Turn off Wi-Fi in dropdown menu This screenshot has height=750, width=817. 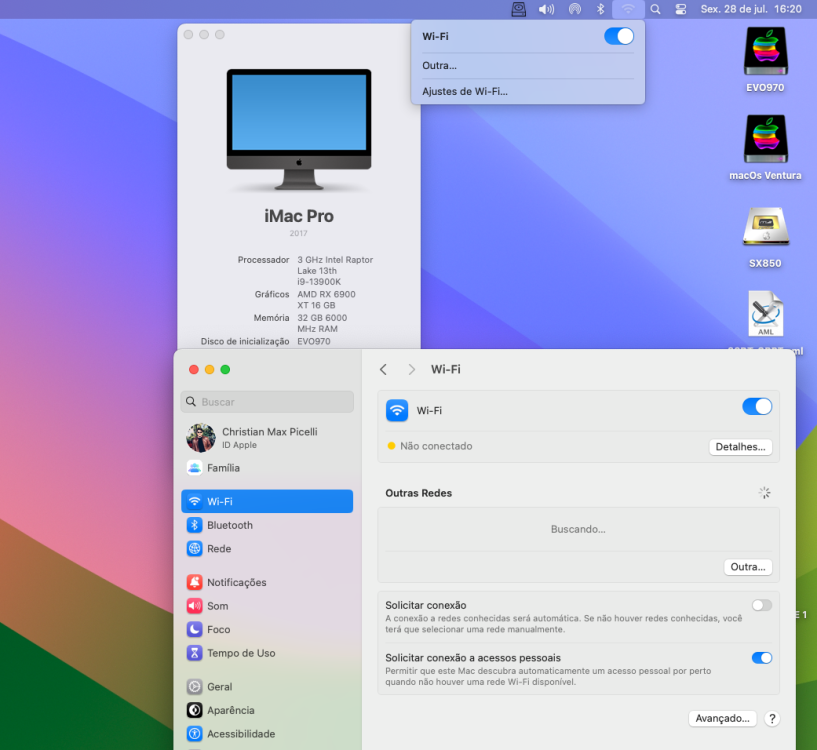click(x=618, y=36)
